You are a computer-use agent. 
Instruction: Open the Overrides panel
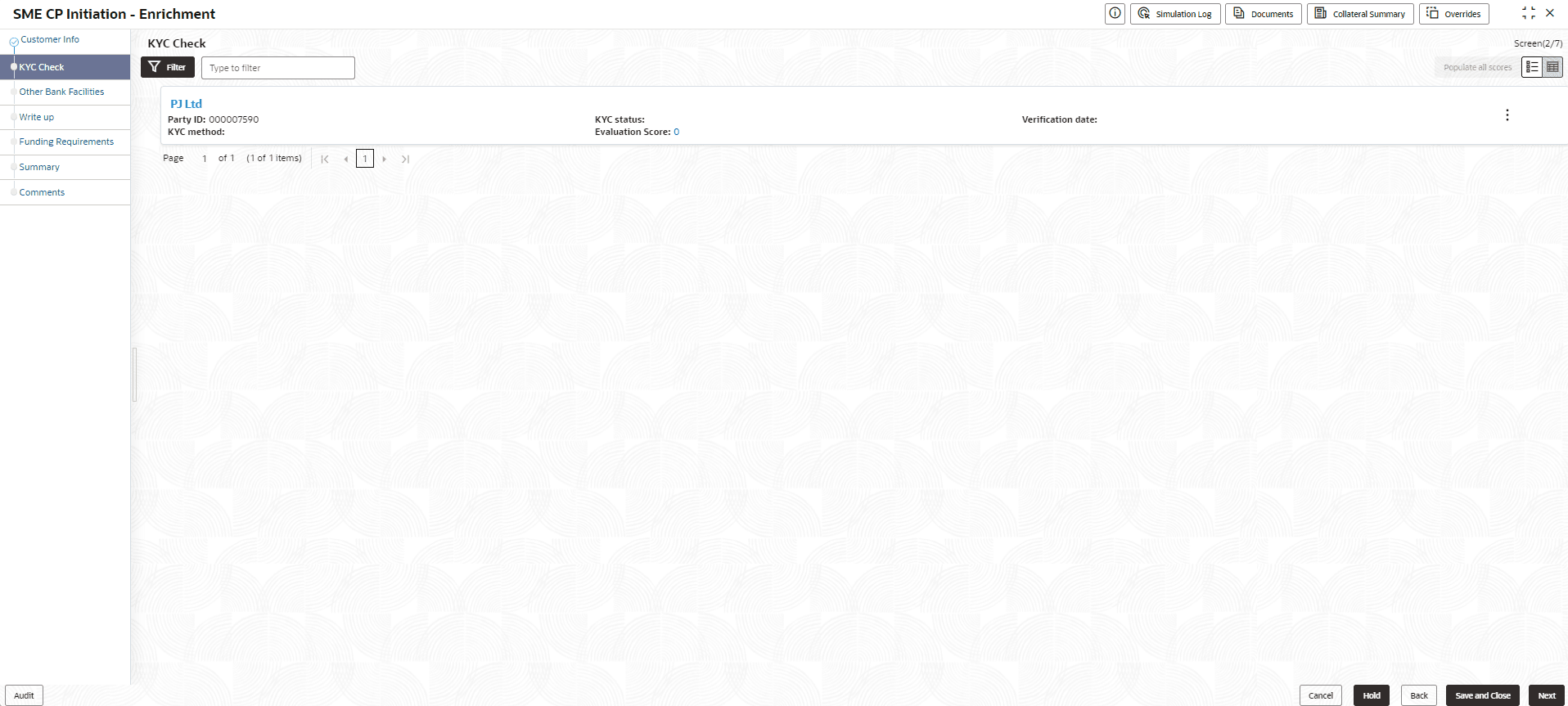click(x=1454, y=14)
